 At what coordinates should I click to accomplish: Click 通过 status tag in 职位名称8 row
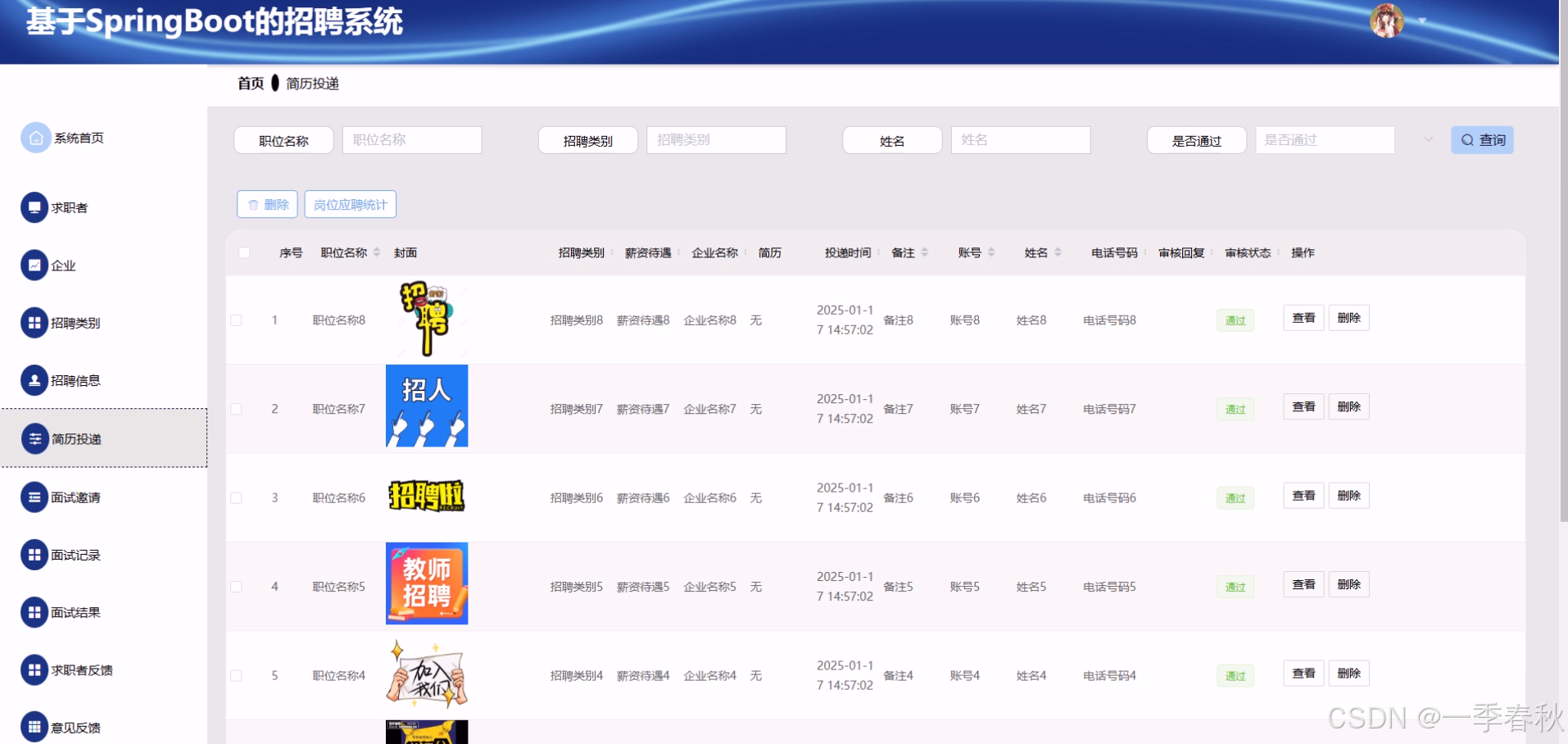1235,320
